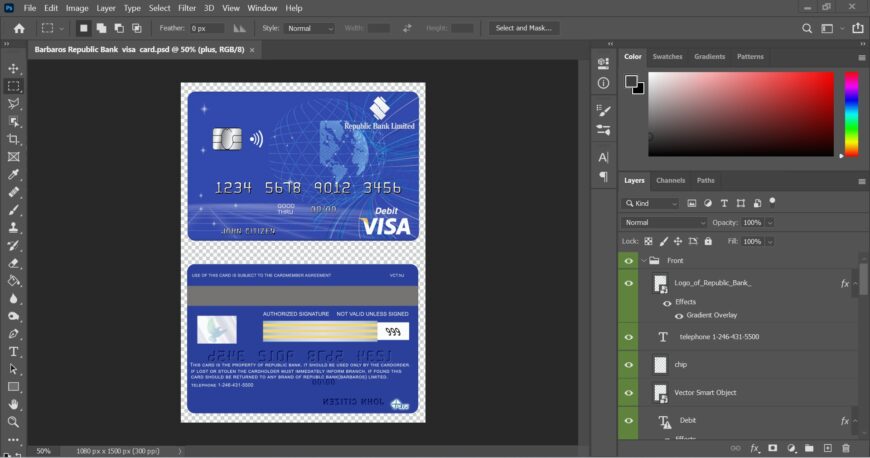Select the Zoom tool
Screen dimensions: 870x458
[x=13, y=422]
